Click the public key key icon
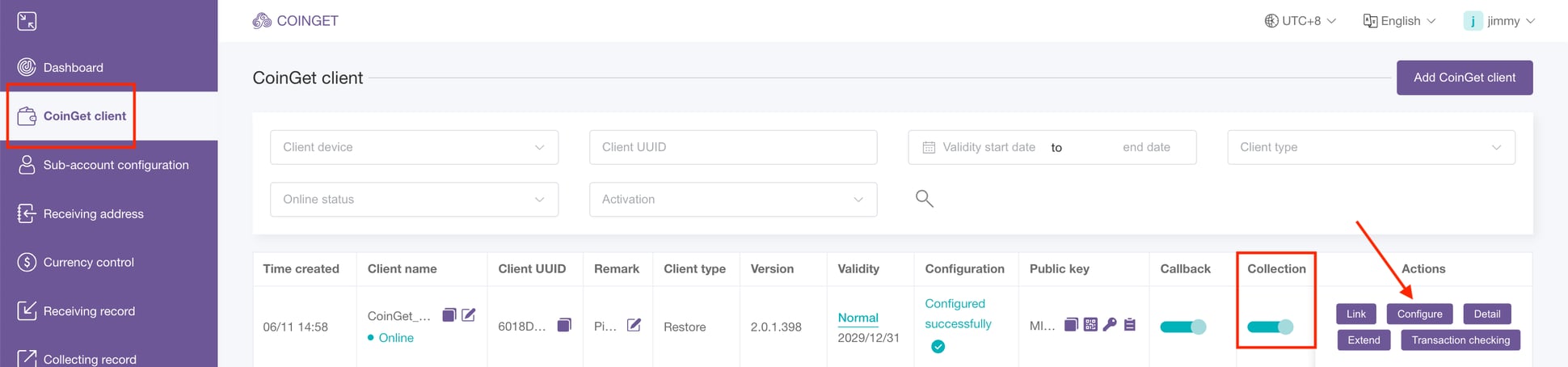This screenshot has width=1568, height=367. coord(1110,325)
